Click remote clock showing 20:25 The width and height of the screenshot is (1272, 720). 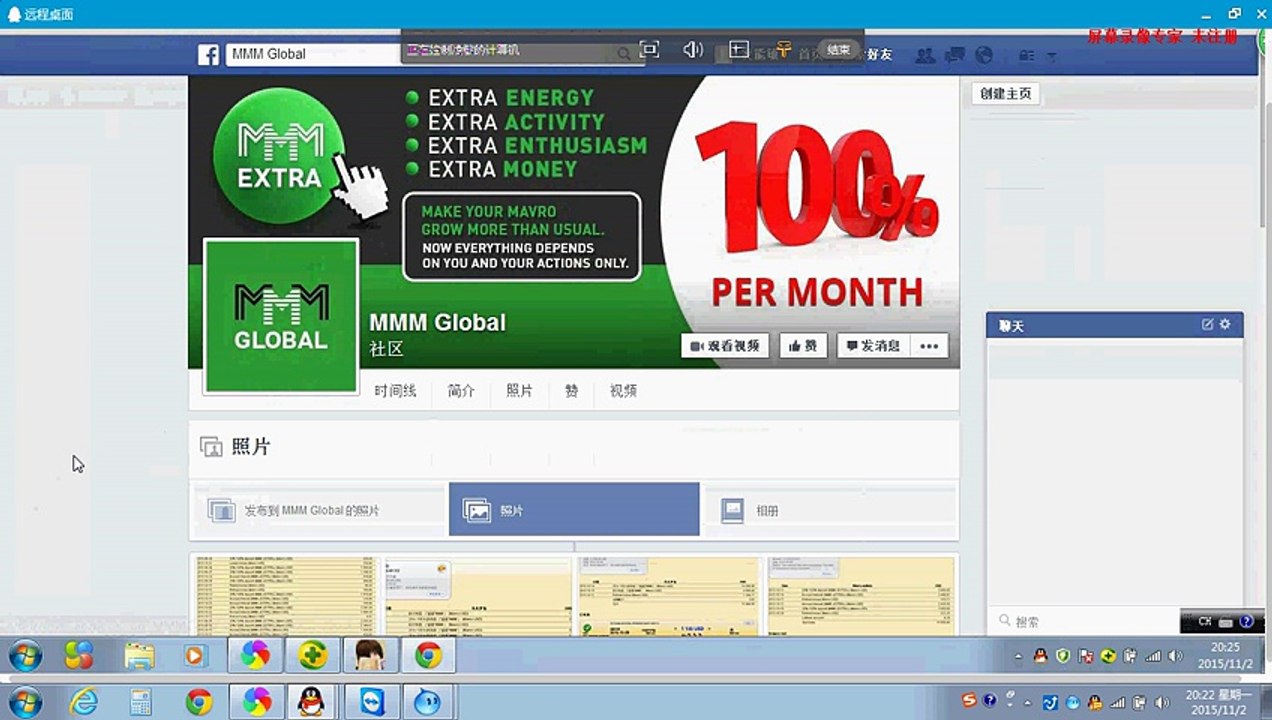tap(1224, 655)
